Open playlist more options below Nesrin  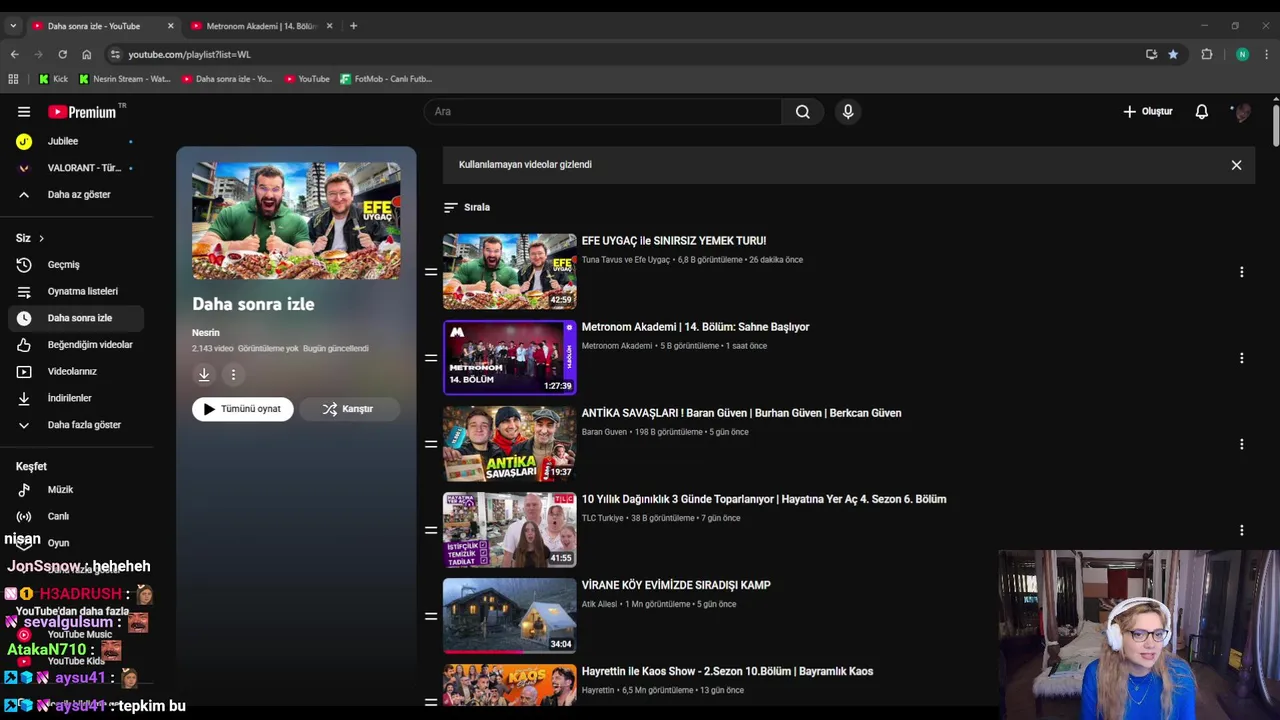(x=233, y=375)
